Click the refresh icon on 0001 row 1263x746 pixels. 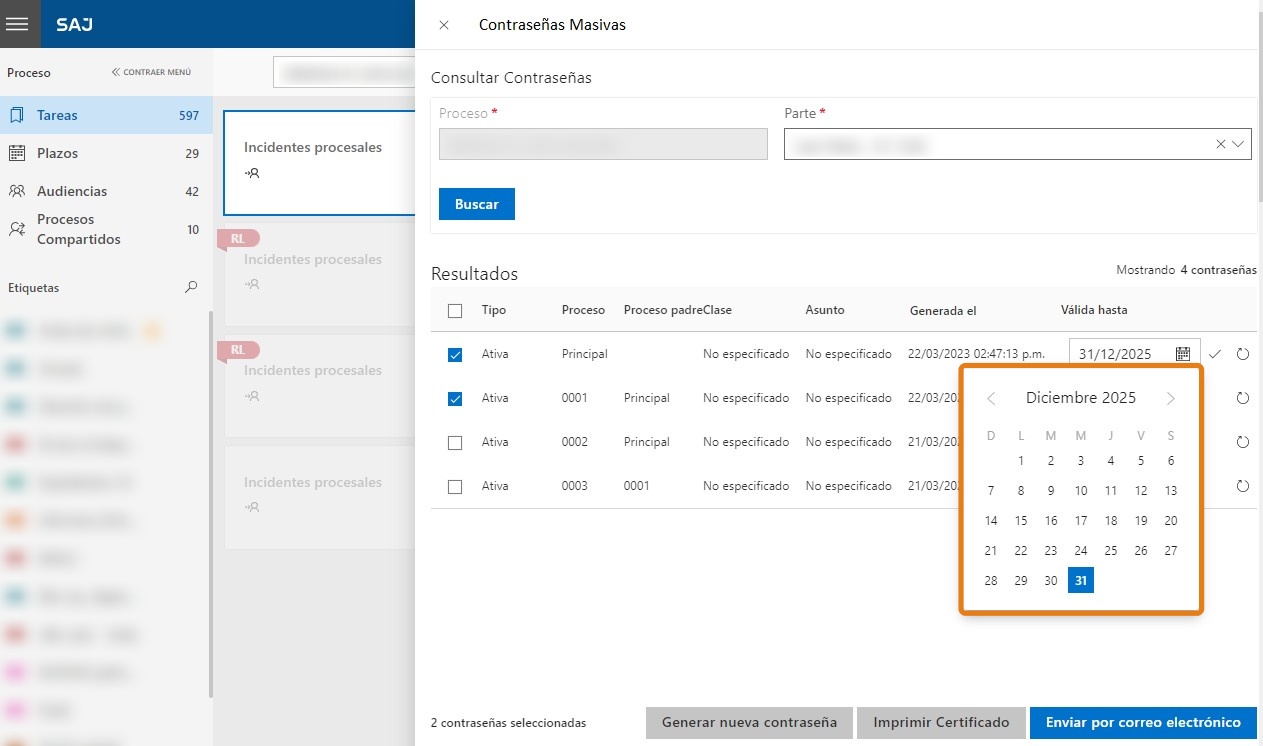pos(1243,398)
